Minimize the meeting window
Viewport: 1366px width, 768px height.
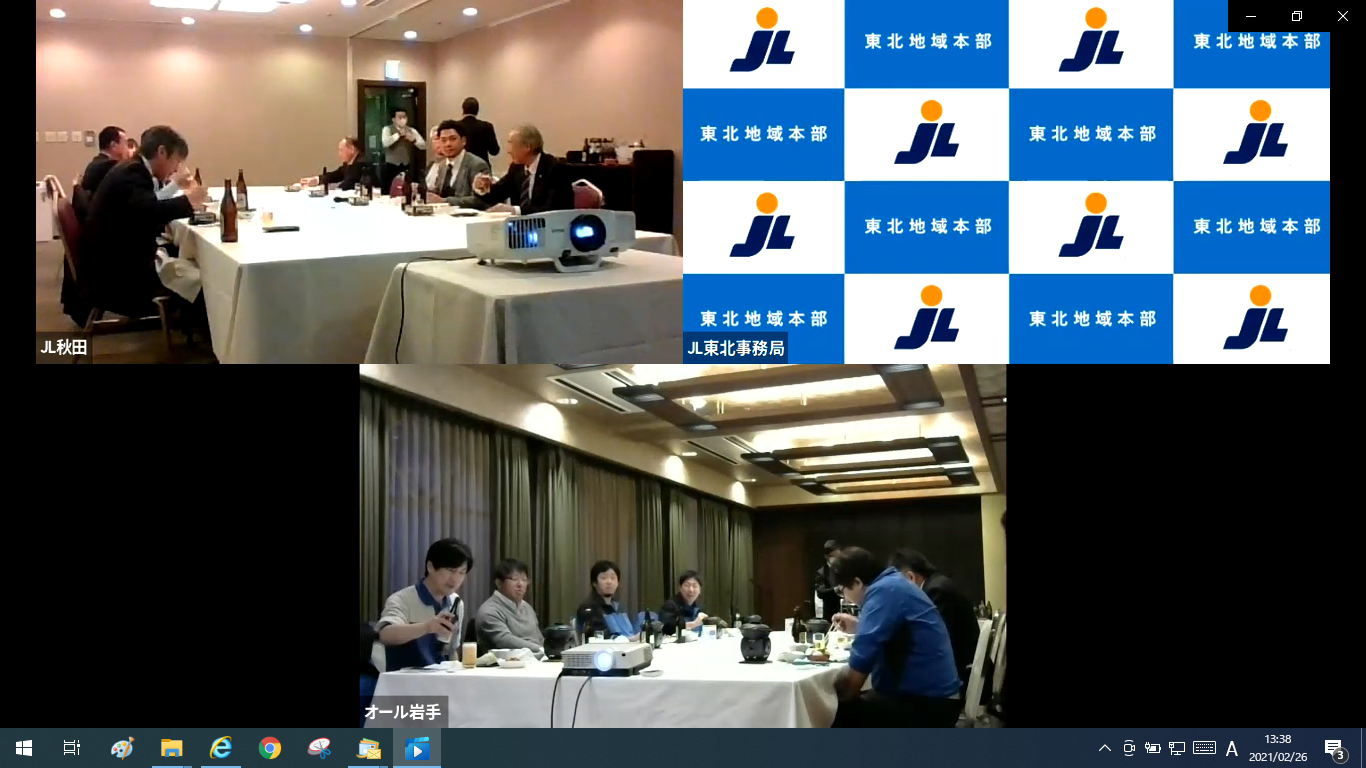point(1251,16)
